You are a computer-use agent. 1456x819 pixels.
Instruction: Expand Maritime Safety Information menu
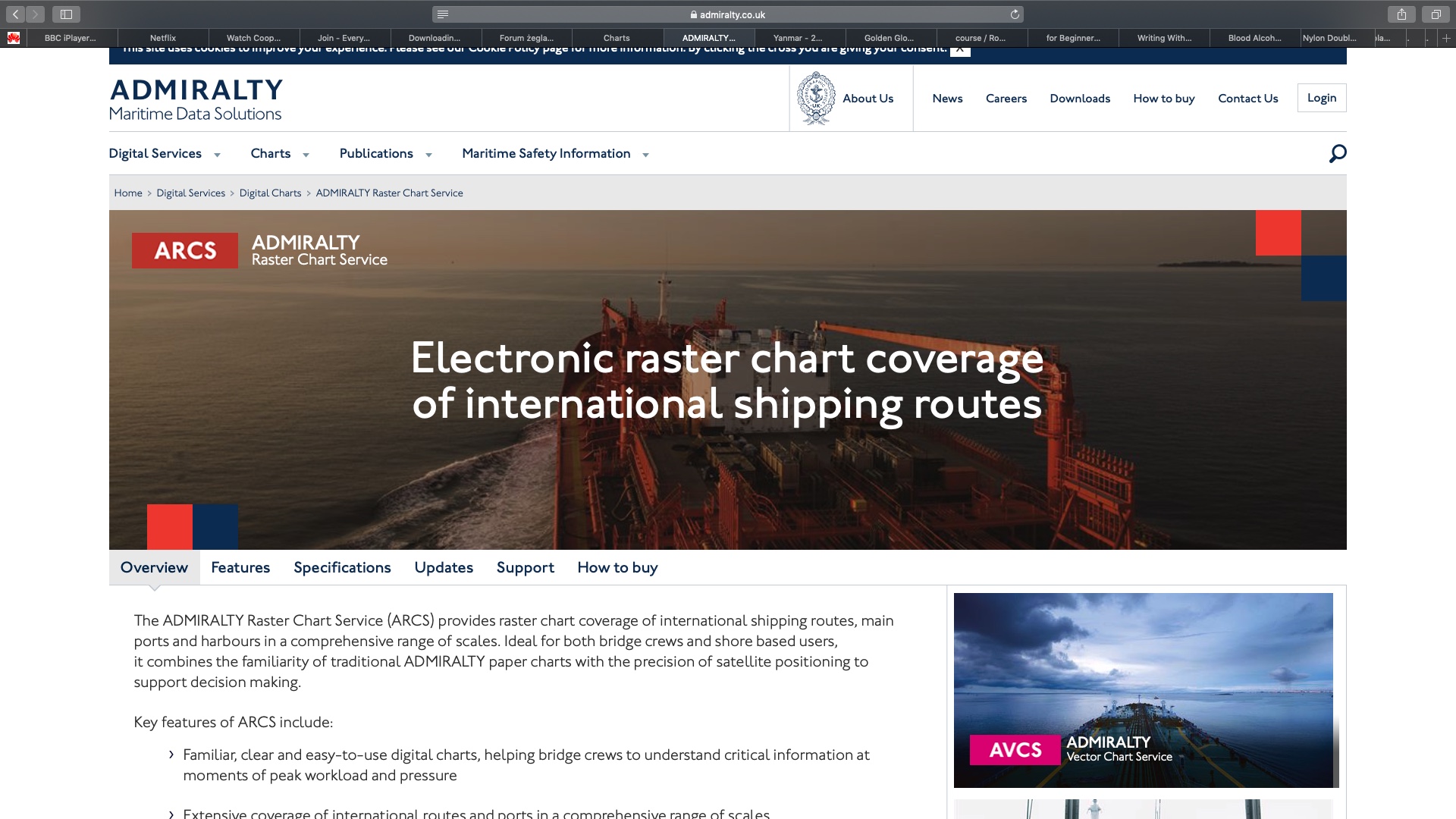(x=556, y=154)
